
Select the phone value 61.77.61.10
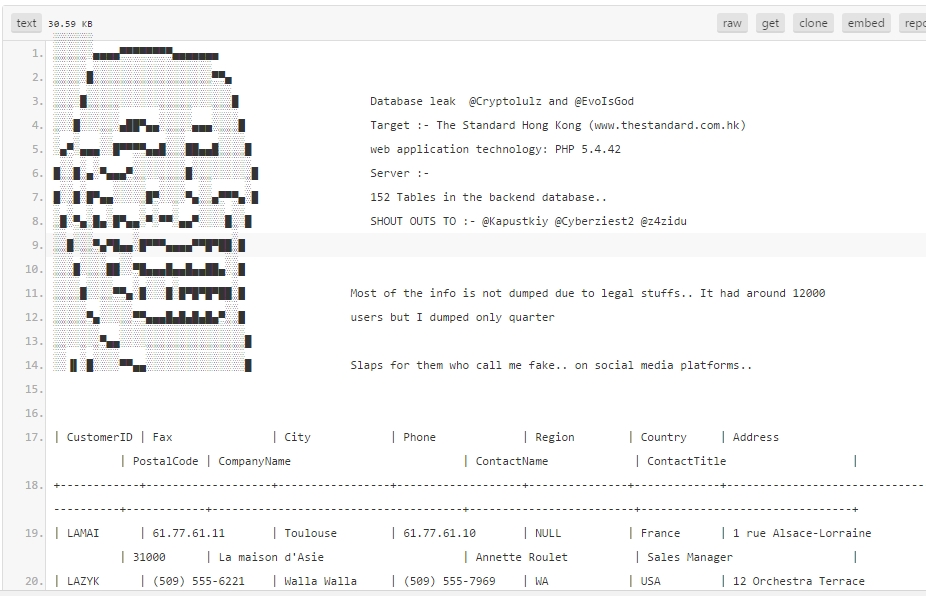(439, 533)
